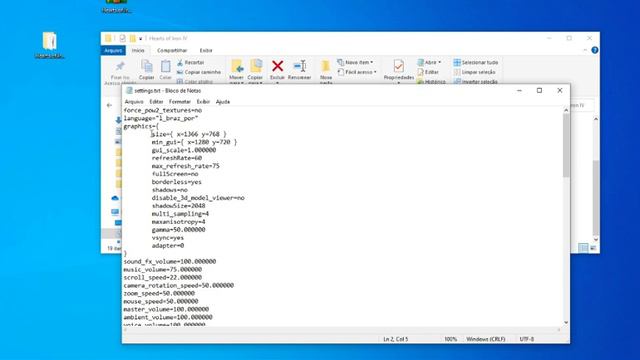Place cursor on force_pow2_textures=no line
The image size is (640, 360).
163,110
